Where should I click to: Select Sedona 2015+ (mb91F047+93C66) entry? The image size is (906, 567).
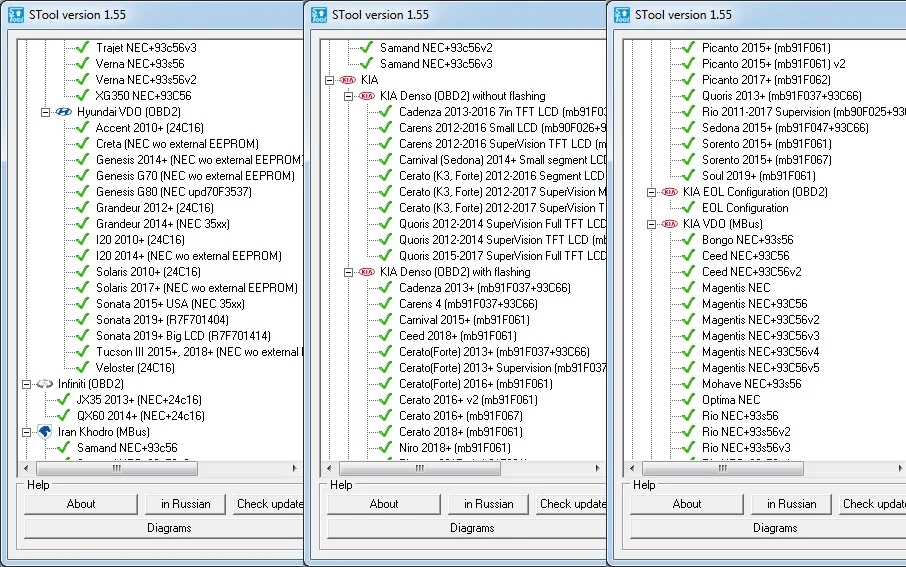point(785,128)
